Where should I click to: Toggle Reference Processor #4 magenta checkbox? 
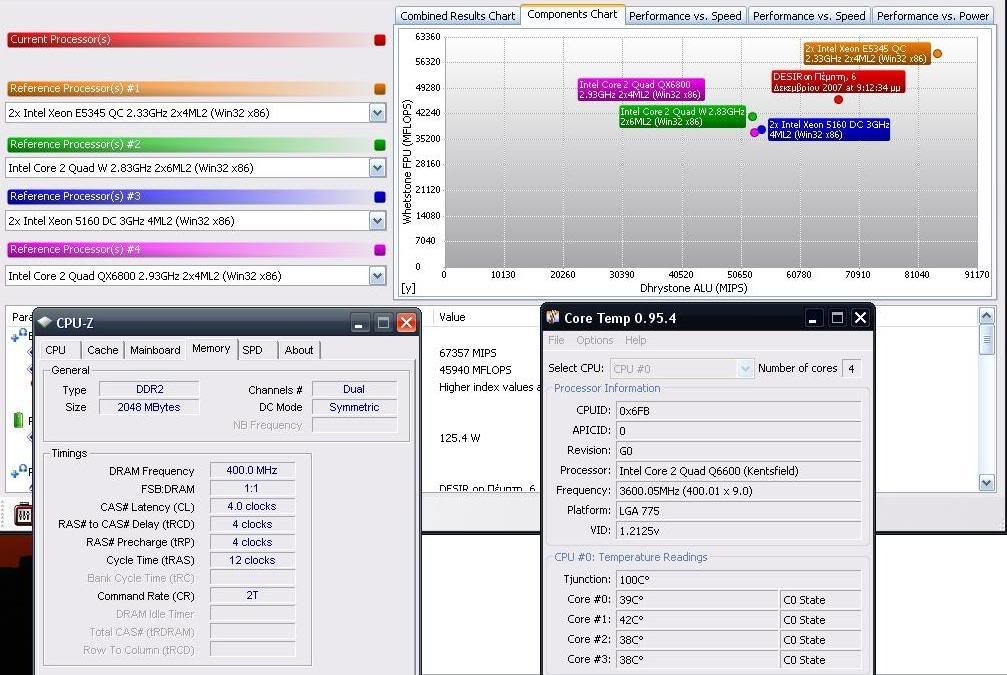tap(379, 250)
